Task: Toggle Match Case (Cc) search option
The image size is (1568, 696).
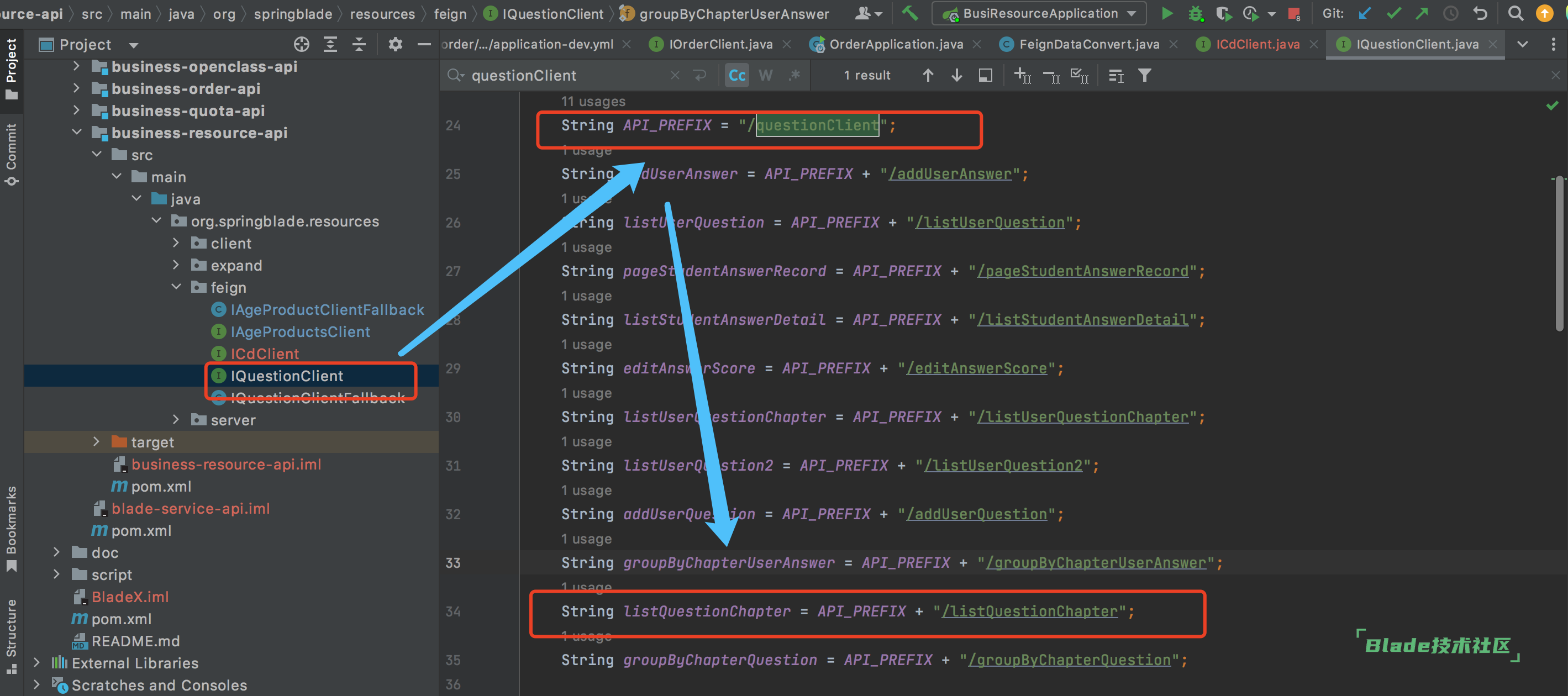Action: (736, 76)
